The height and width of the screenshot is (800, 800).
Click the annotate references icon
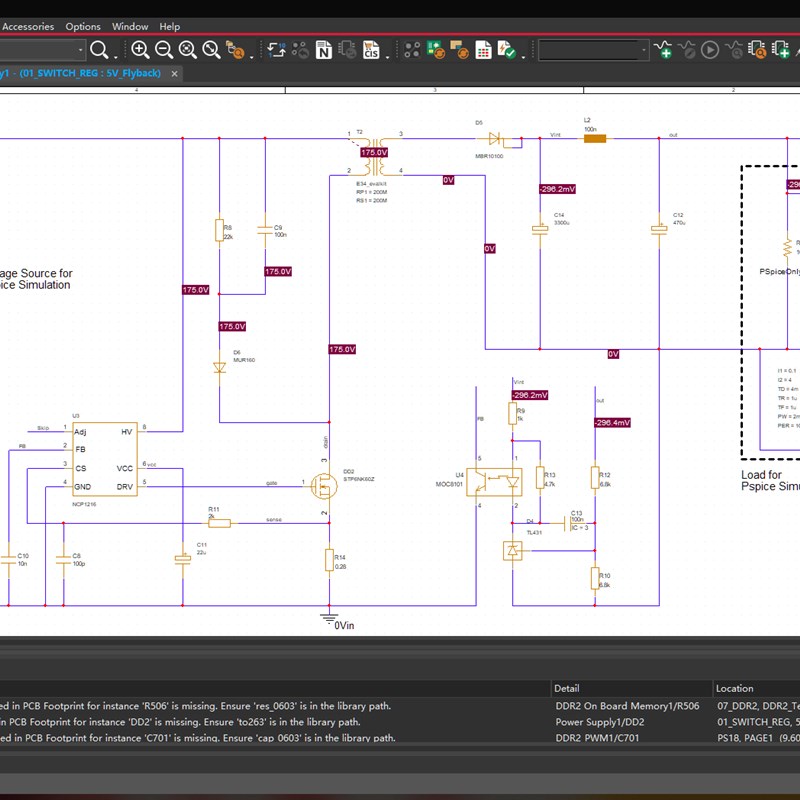coord(276,50)
